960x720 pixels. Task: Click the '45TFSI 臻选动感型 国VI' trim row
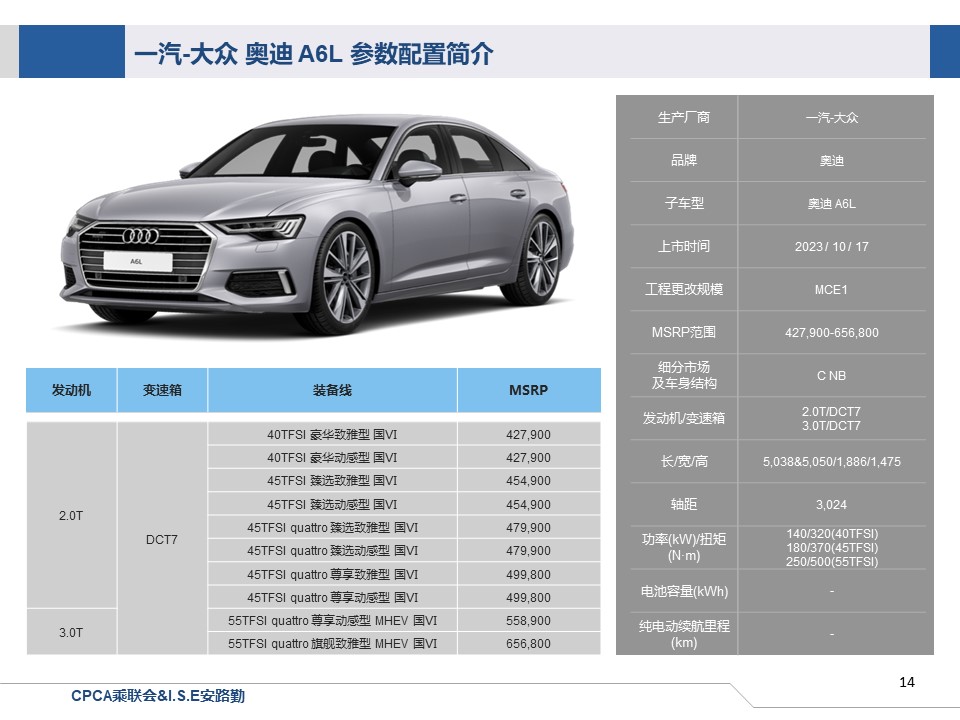(332, 504)
